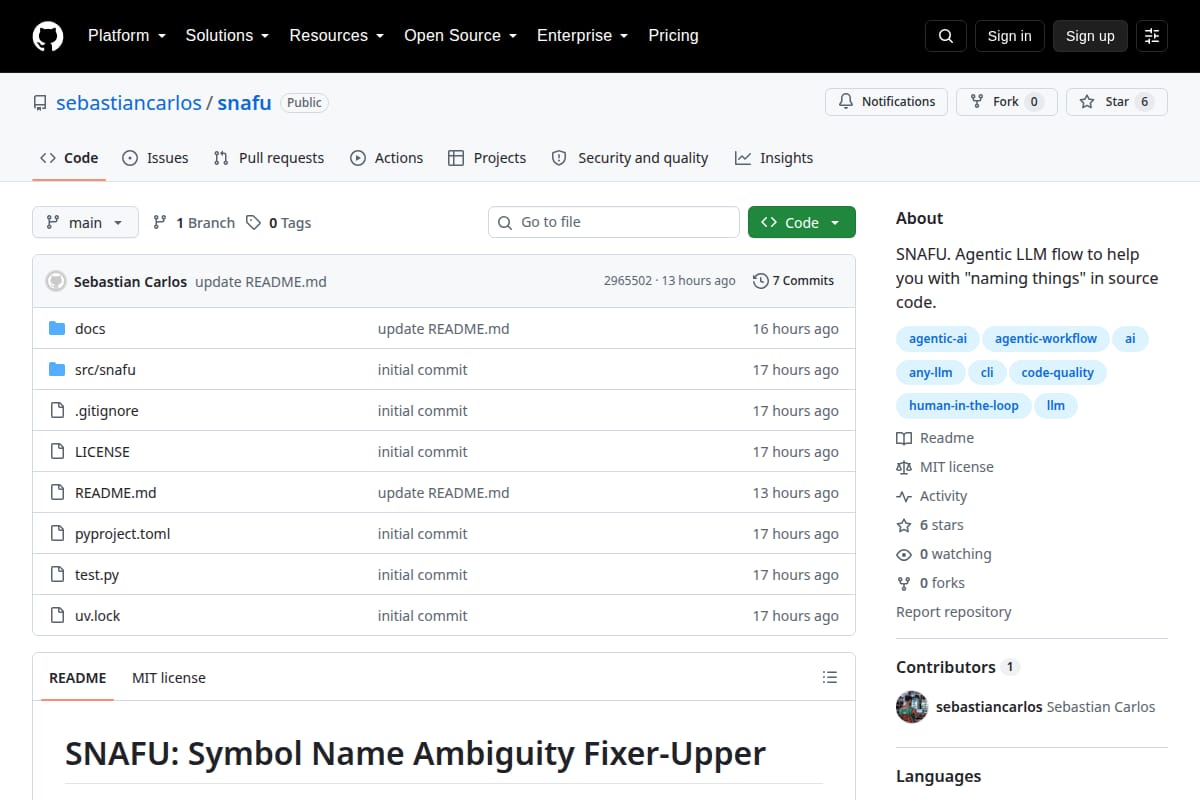1200x800 pixels.
Task: Switch to Security and quality tab
Action: tap(630, 158)
